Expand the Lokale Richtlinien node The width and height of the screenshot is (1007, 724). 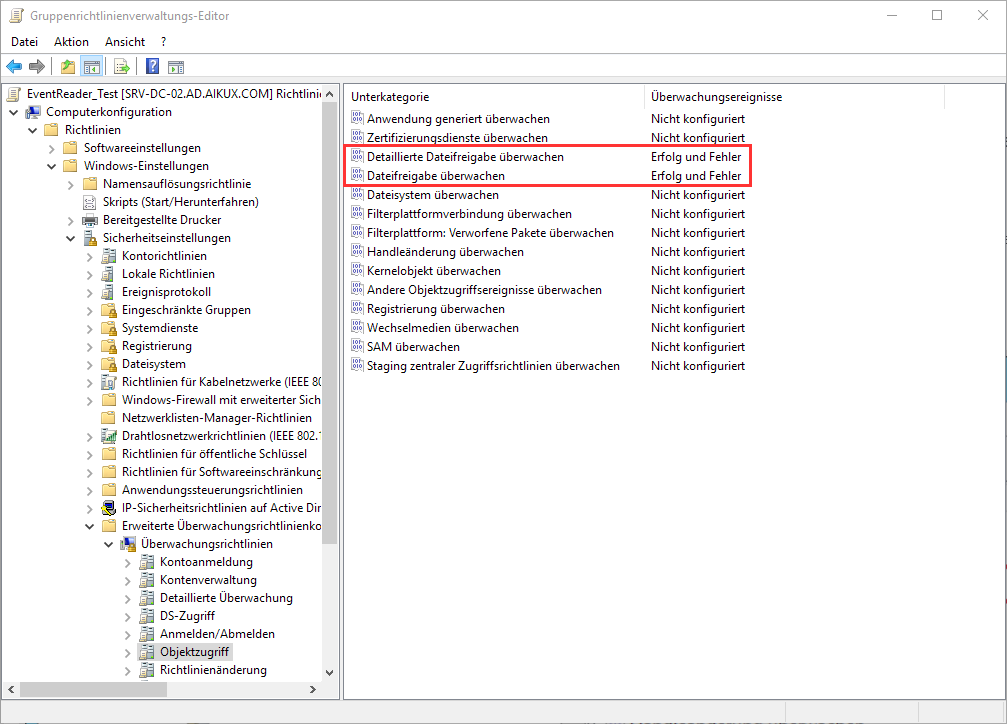(x=90, y=274)
